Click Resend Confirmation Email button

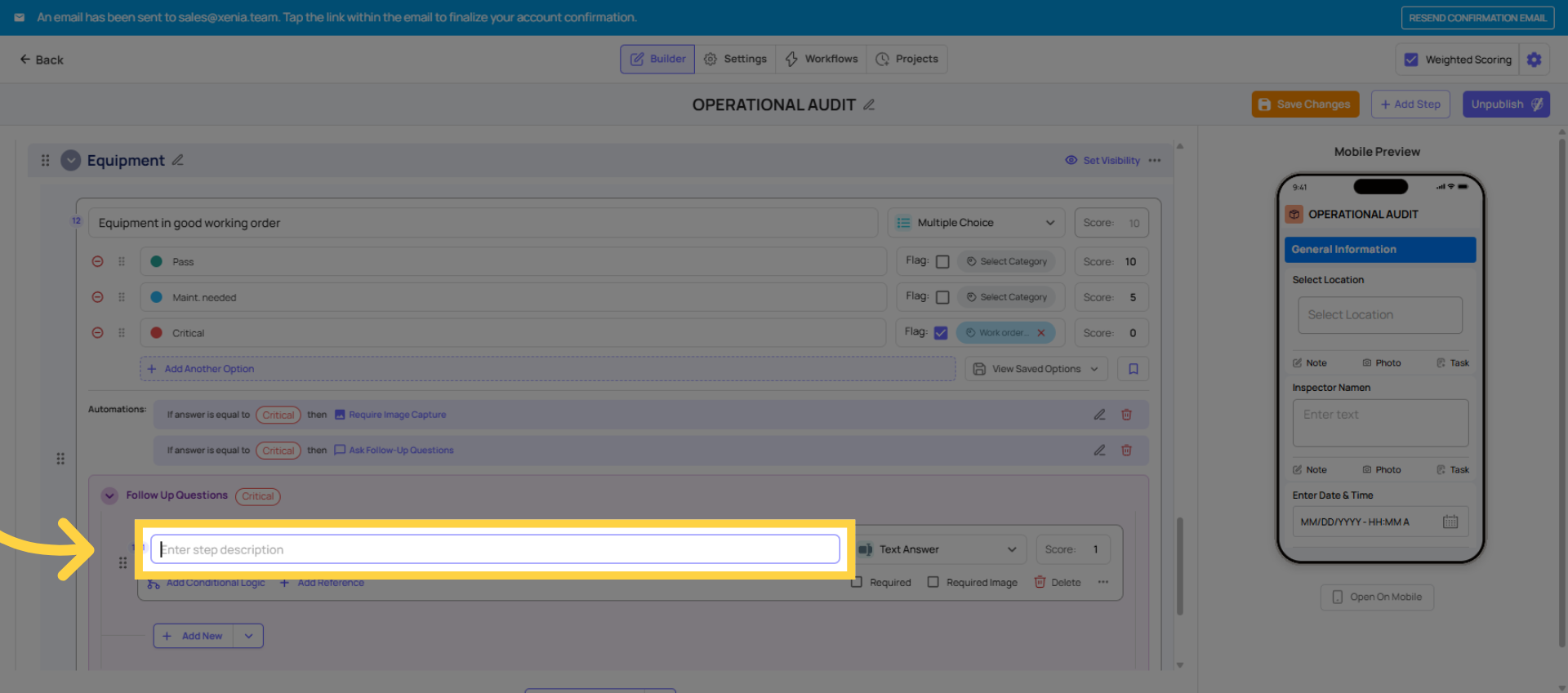click(1477, 18)
